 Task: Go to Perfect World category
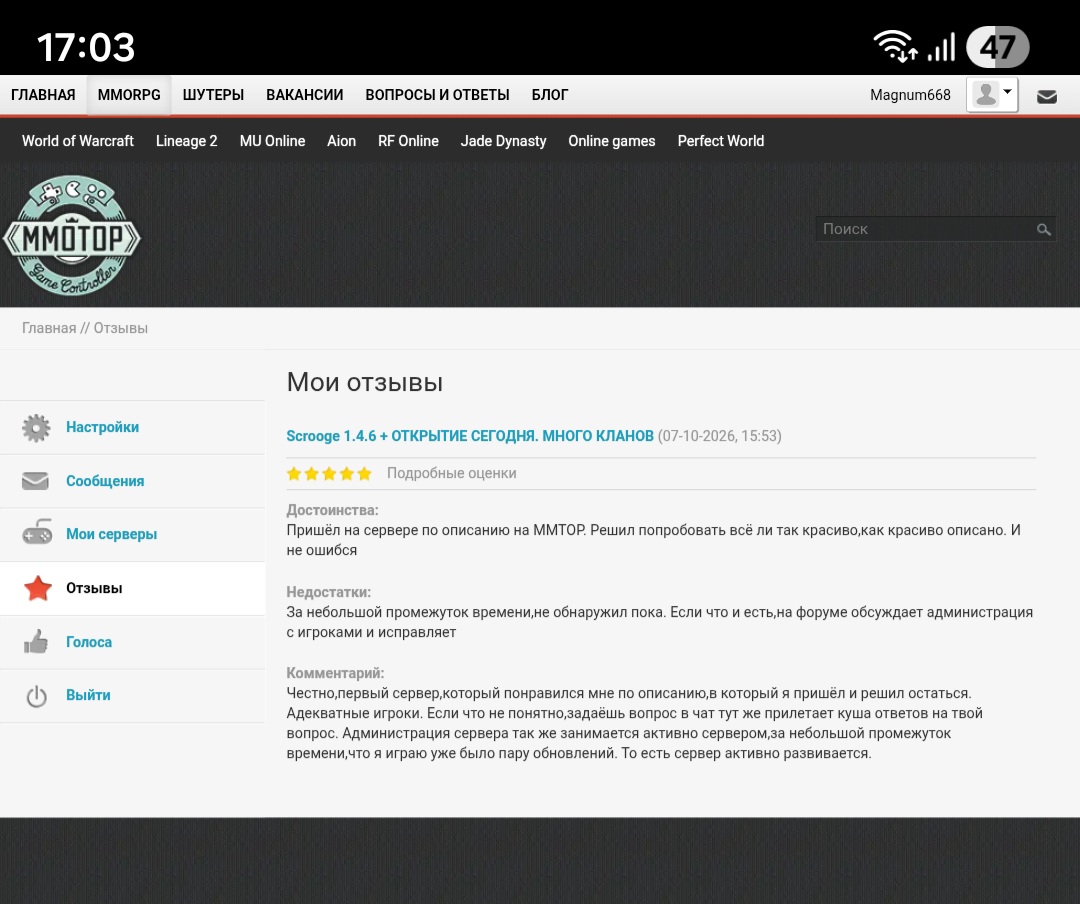[720, 141]
